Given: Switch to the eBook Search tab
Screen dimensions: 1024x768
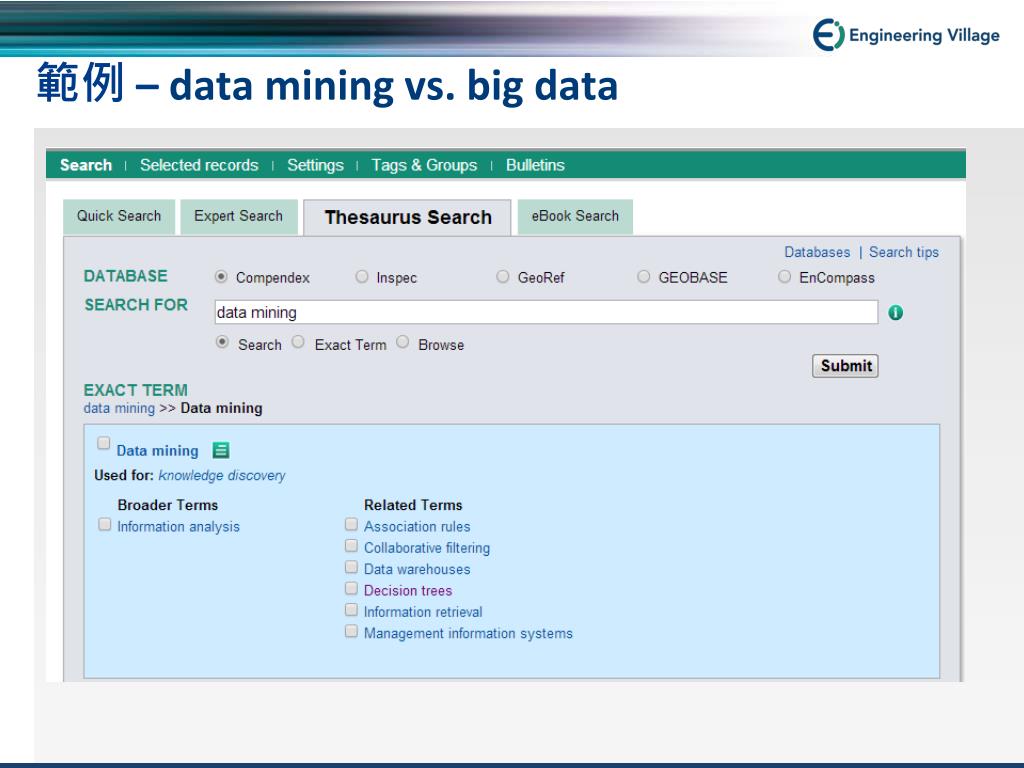Looking at the screenshot, I should [x=575, y=216].
